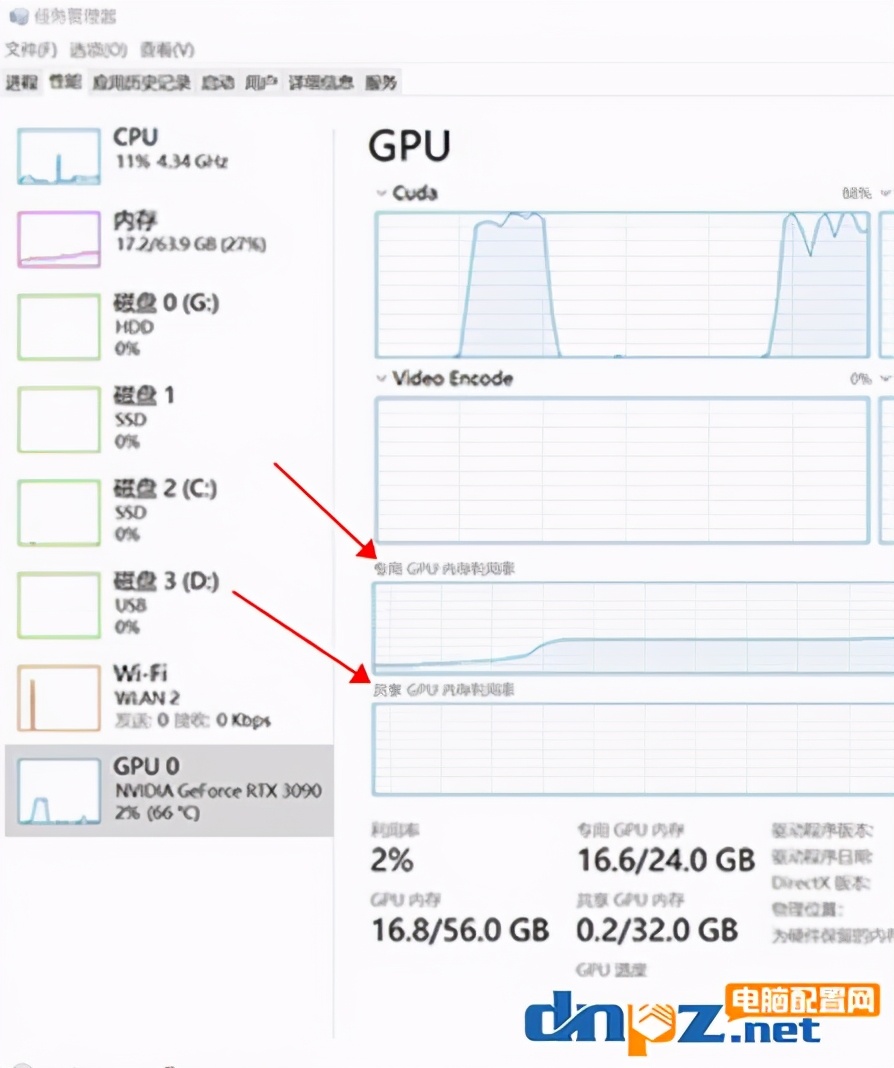Screen dimensions: 894x1068
Task: Select 磁盘 1 SSD graph thumbnail
Action: 58,418
